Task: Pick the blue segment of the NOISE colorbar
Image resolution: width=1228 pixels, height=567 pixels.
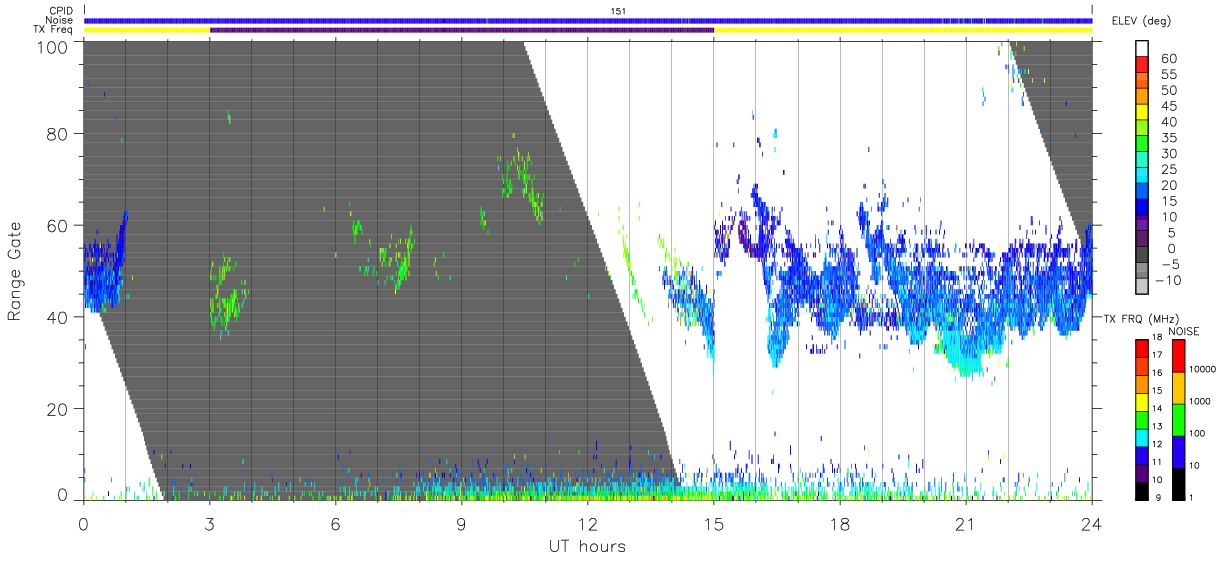Action: point(1177,451)
